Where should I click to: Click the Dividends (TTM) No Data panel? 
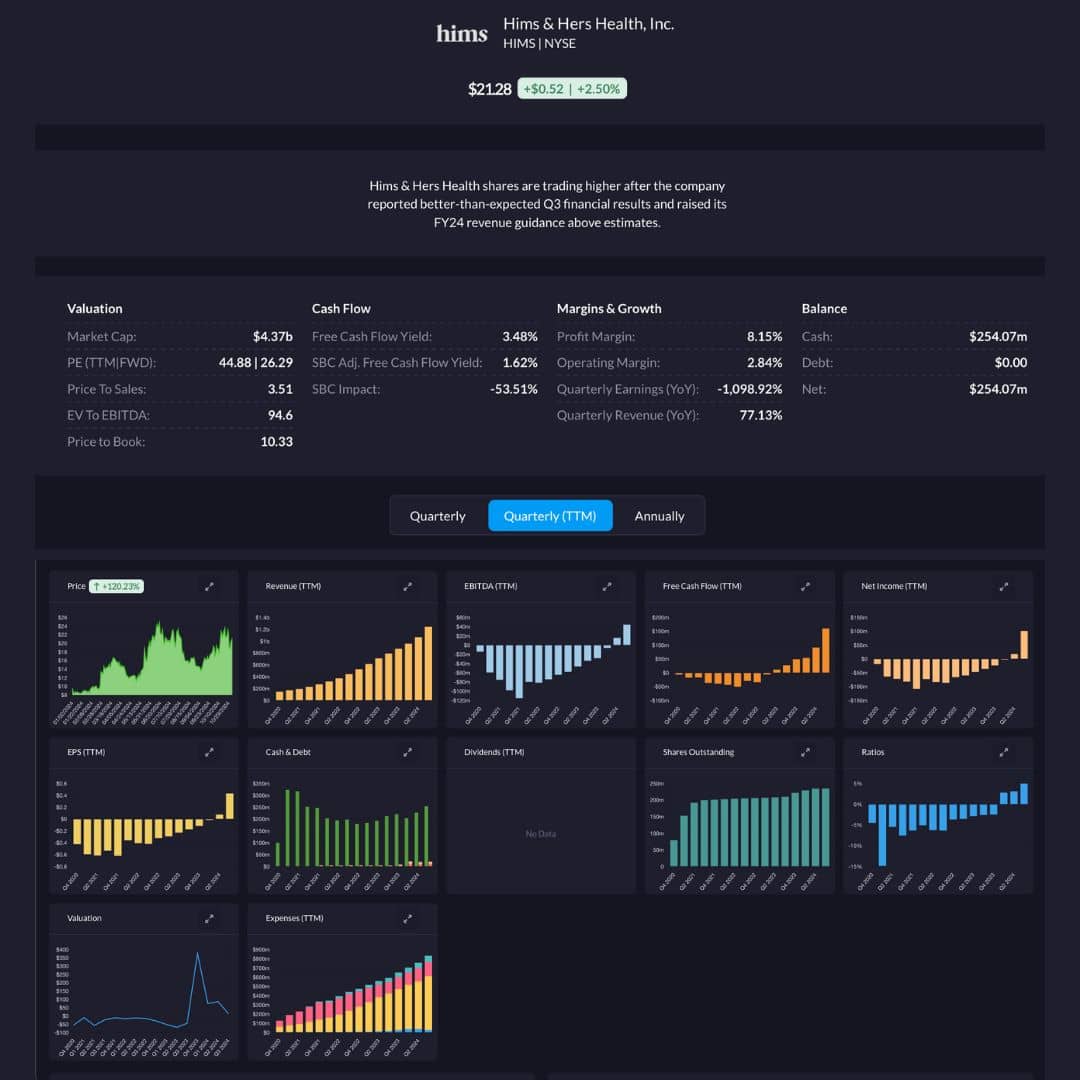pyautogui.click(x=541, y=816)
